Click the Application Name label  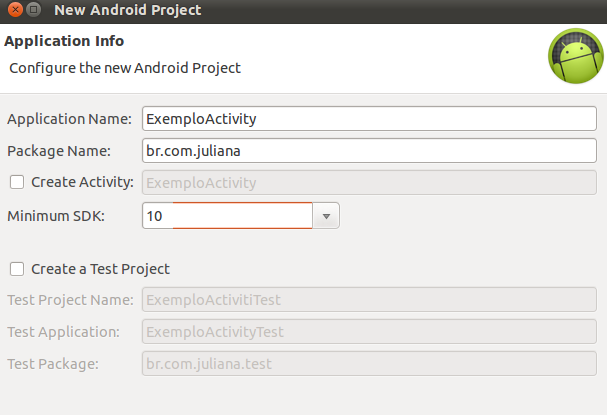(70, 119)
